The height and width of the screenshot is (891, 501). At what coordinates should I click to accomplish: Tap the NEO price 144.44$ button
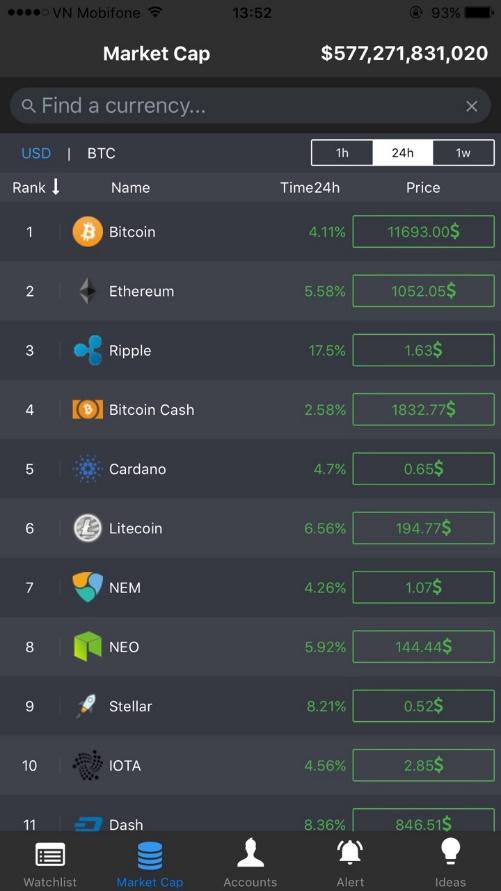click(x=424, y=646)
